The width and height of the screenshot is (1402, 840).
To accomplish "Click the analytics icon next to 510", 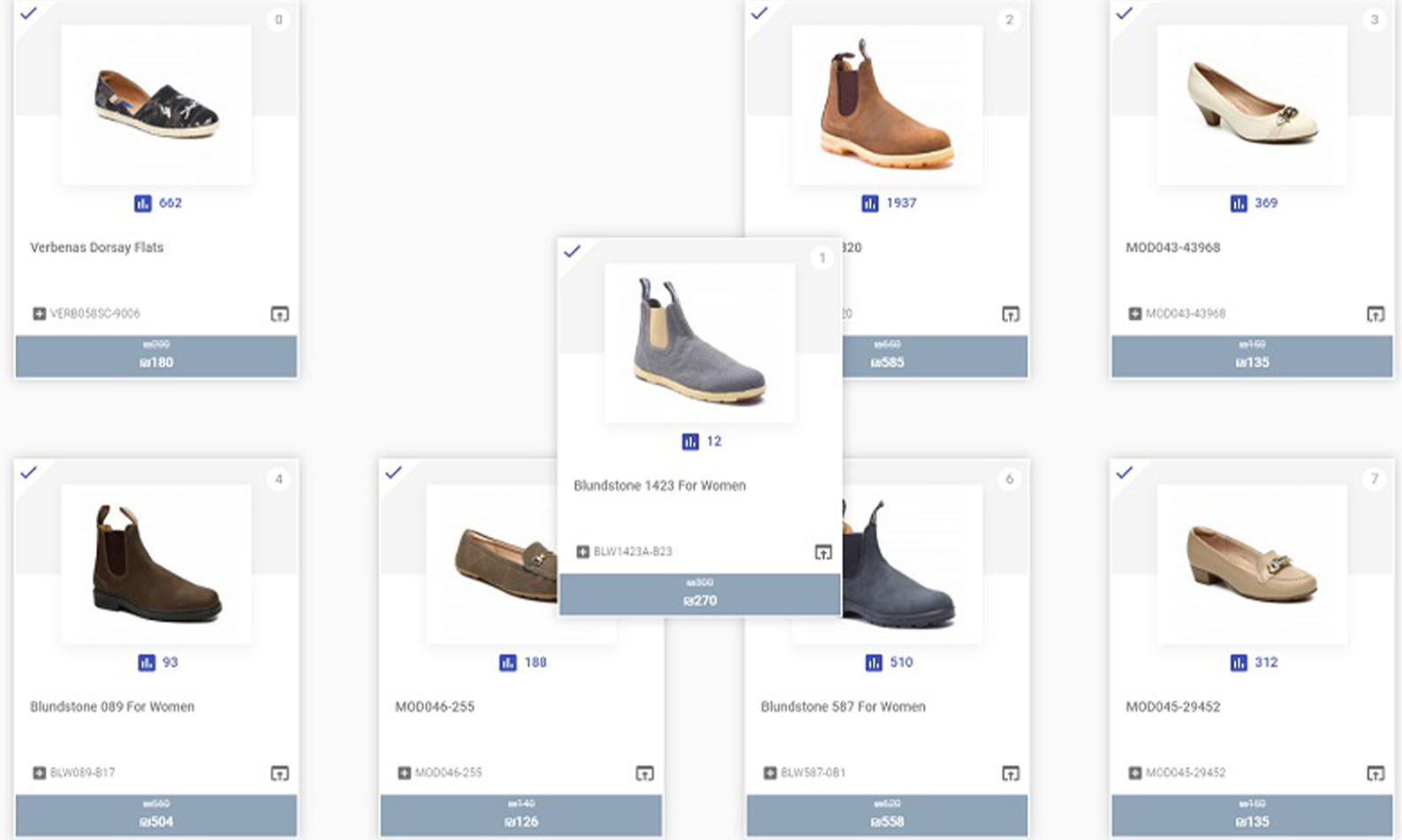I will pos(874,662).
